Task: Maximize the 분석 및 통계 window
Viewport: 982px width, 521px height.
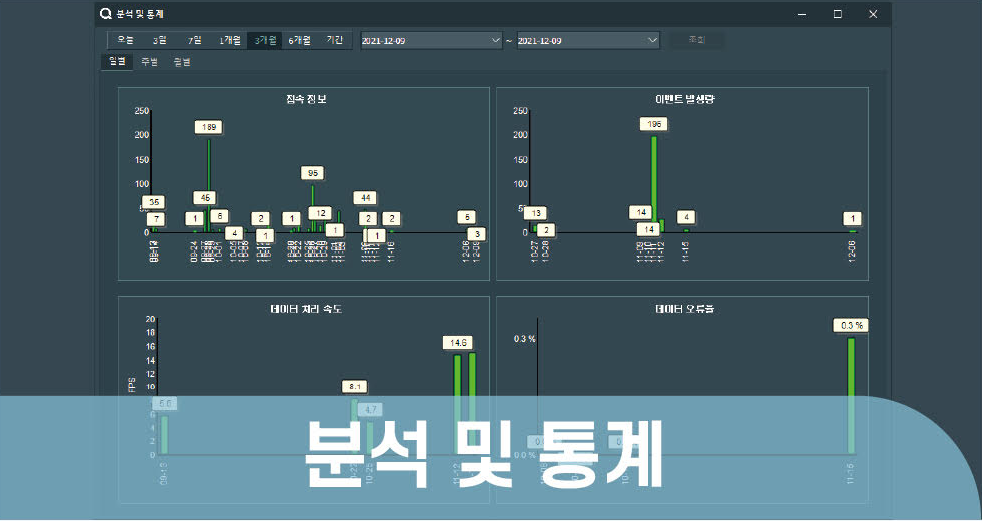Action: click(837, 14)
